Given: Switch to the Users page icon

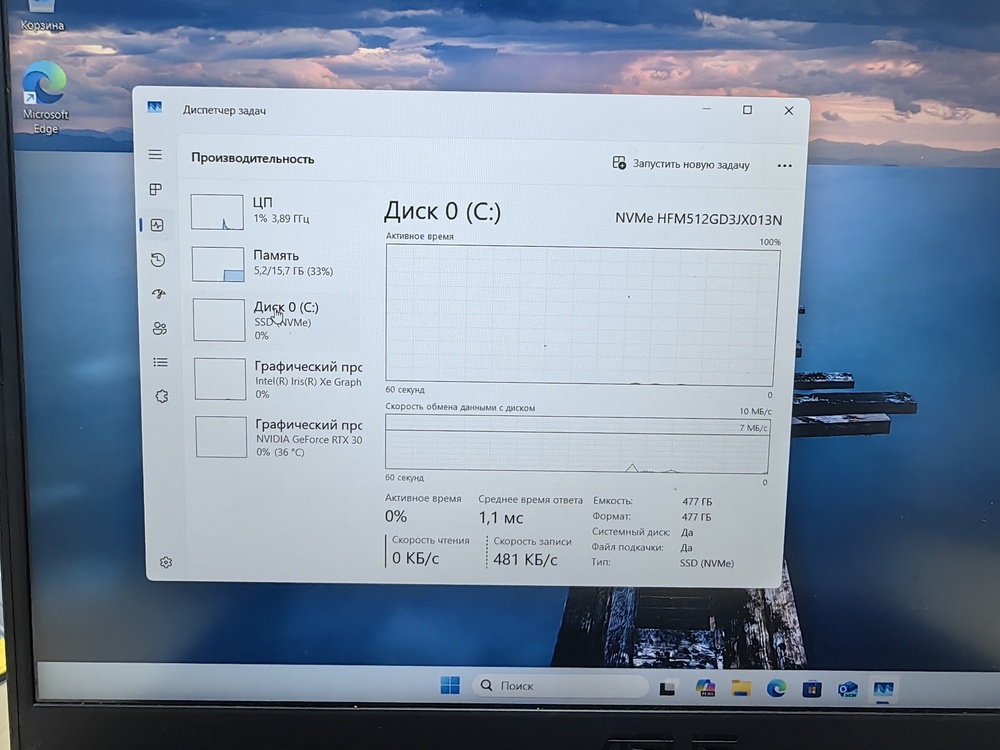Looking at the screenshot, I should [x=159, y=328].
